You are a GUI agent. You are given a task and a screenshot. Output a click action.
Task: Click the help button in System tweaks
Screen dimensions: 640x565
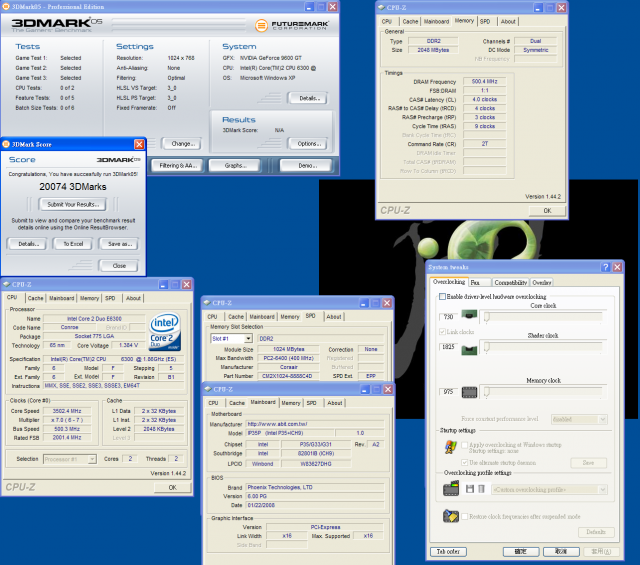605,267
